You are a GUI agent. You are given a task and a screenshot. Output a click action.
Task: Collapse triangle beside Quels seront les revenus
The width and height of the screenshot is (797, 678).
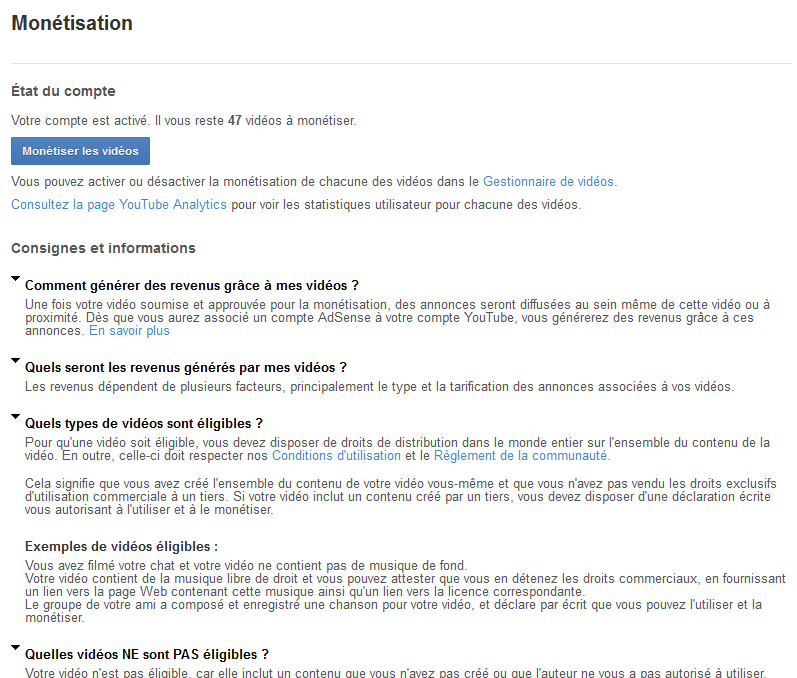tap(16, 362)
